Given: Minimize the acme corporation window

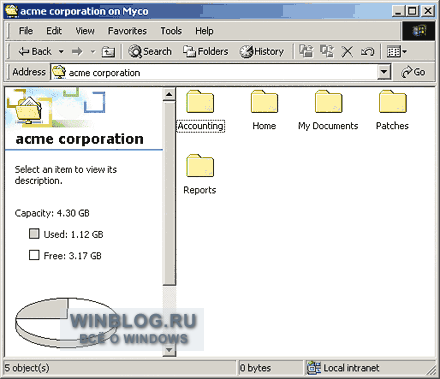Looking at the screenshot, I should click(399, 11).
